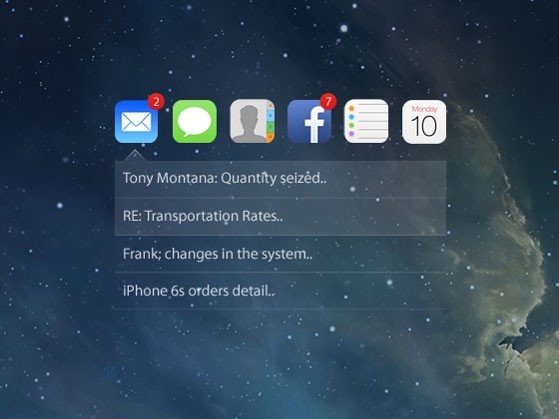The image size is (559, 419).
Task: Click the purple dot in Reminders icon
Action: [x=352, y=134]
